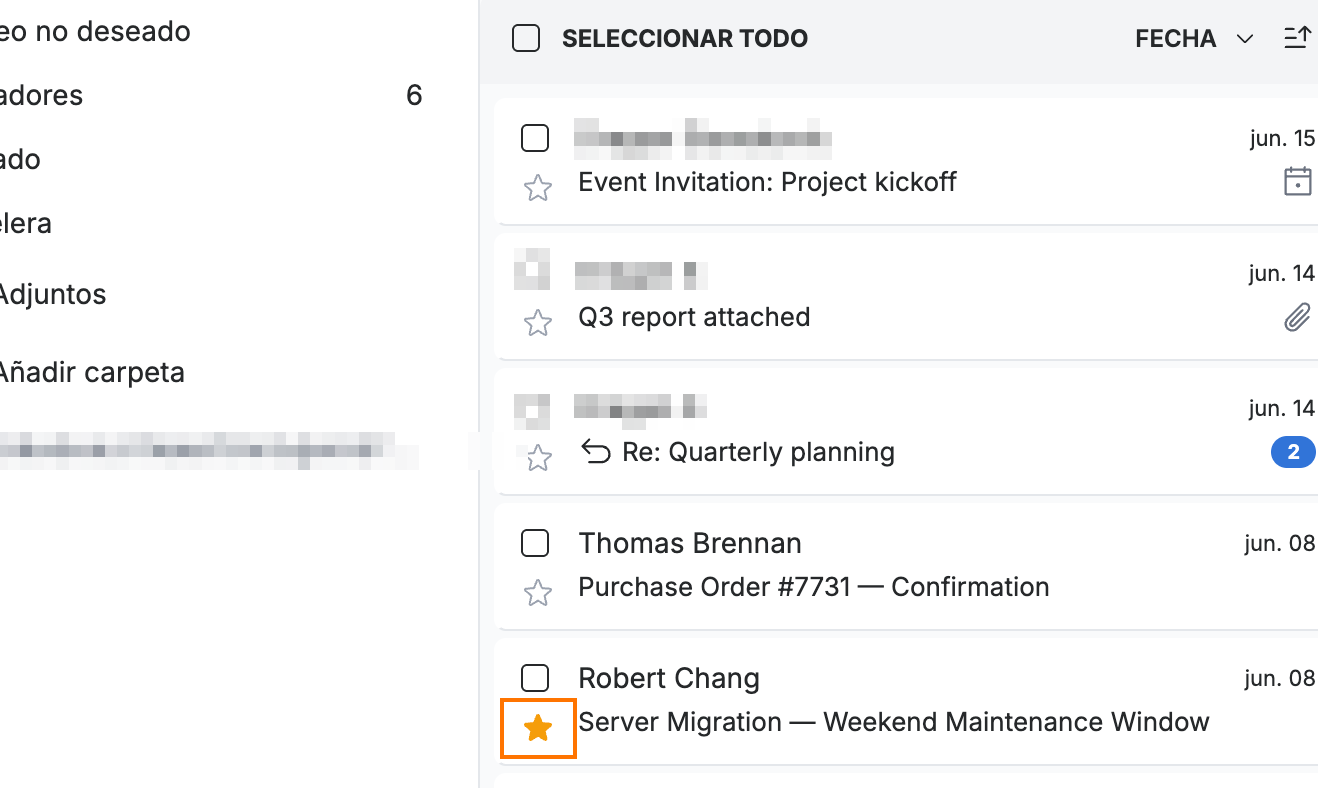Image resolution: width=1318 pixels, height=788 pixels.
Task: Select the Robert Chang email checkbox
Action: [x=535, y=678]
